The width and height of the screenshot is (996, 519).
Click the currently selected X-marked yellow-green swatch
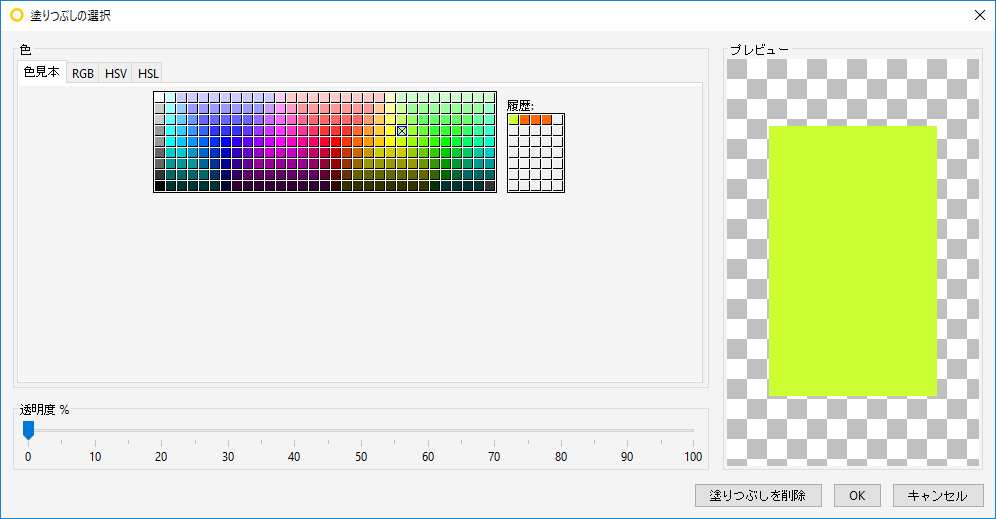tap(401, 130)
